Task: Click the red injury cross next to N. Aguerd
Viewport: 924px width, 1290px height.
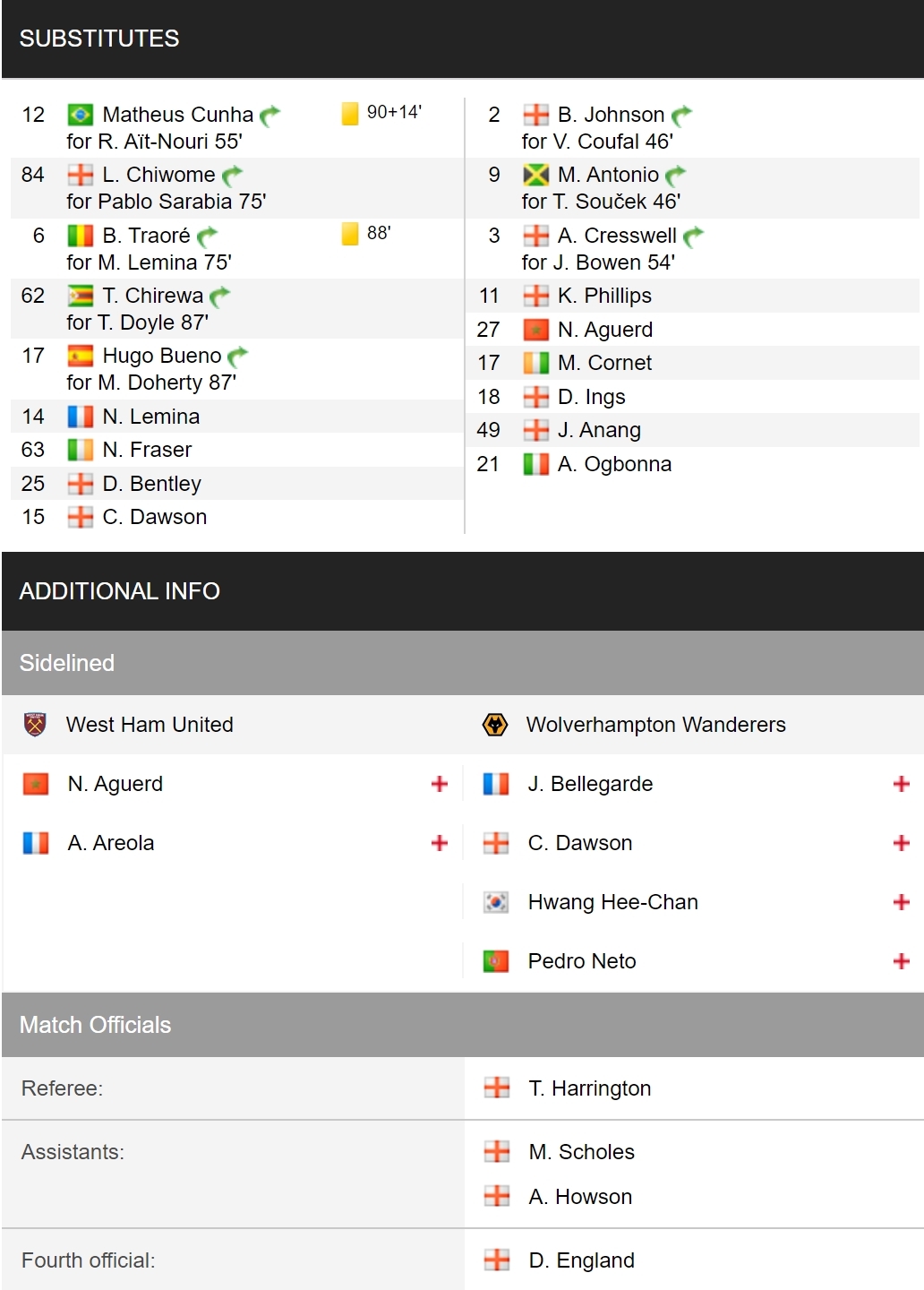Action: [440, 784]
